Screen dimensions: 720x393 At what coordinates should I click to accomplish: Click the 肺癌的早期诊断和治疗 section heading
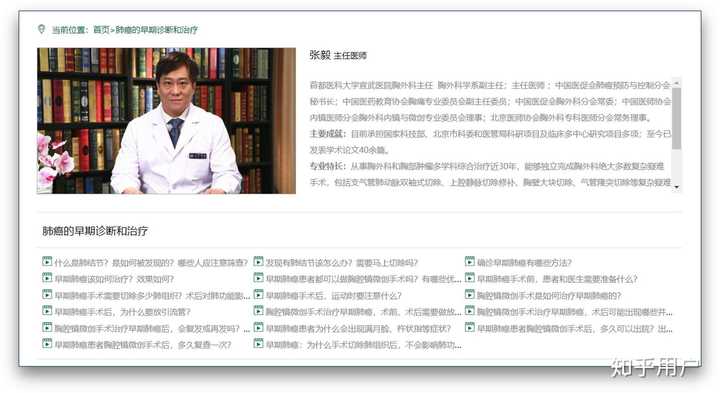95,231
